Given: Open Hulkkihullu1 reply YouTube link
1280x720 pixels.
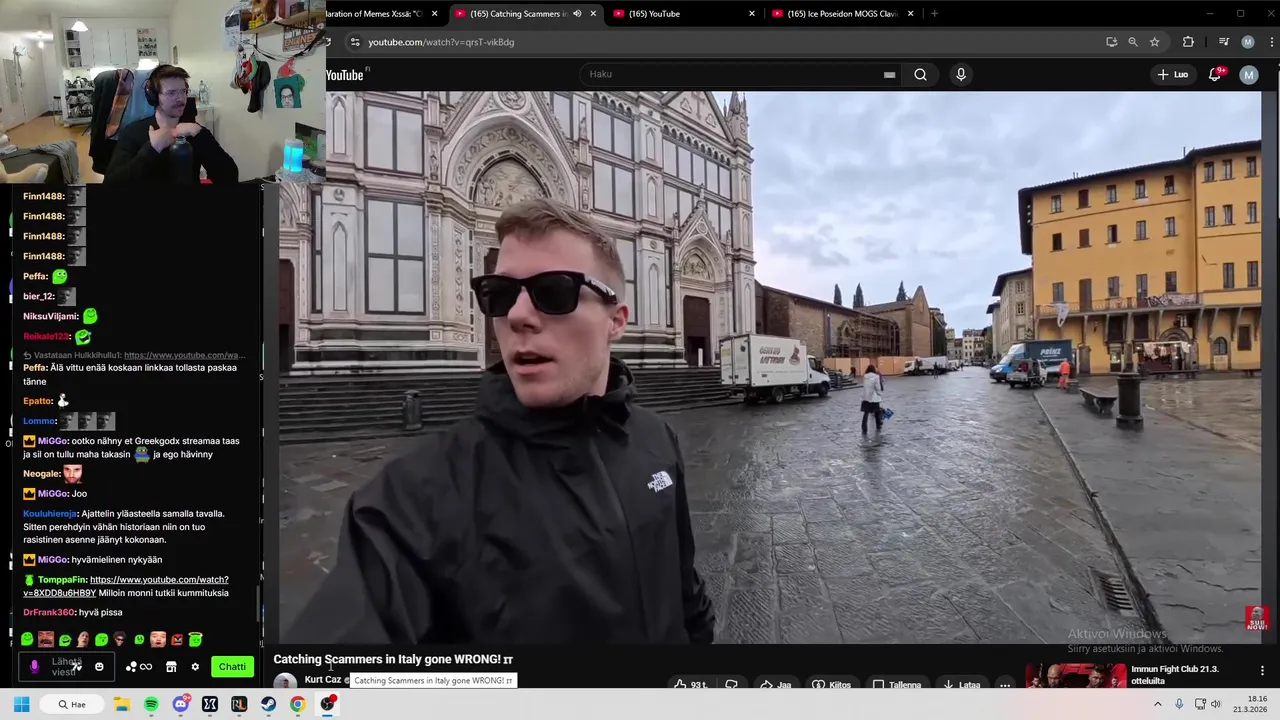Looking at the screenshot, I should pyautogui.click(x=184, y=355).
